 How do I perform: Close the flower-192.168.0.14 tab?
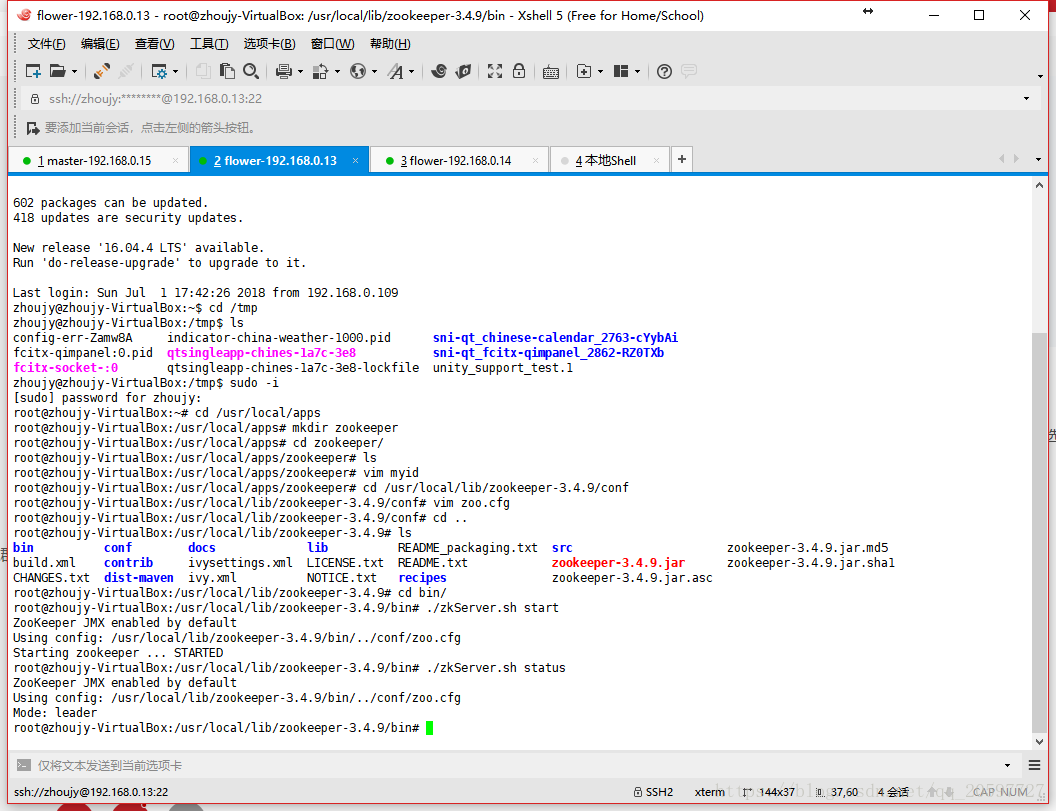pyautogui.click(x=535, y=160)
